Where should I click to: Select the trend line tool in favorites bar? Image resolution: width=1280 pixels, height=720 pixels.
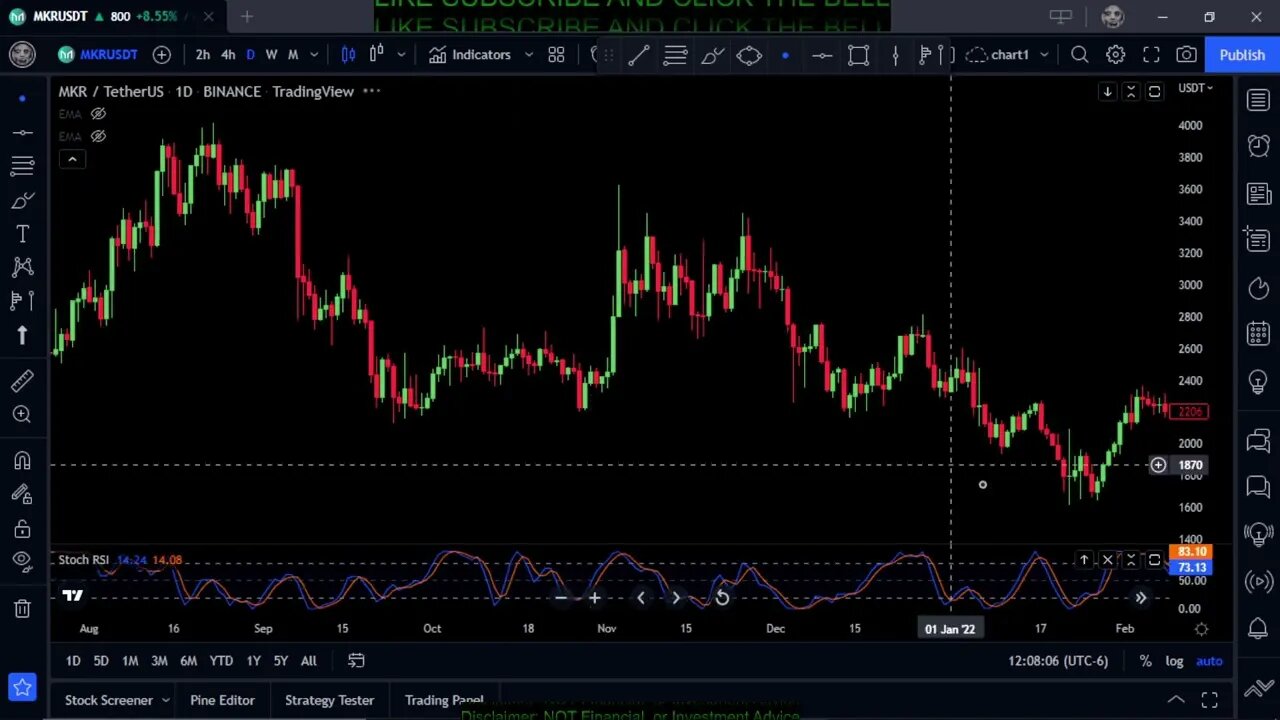pos(638,55)
